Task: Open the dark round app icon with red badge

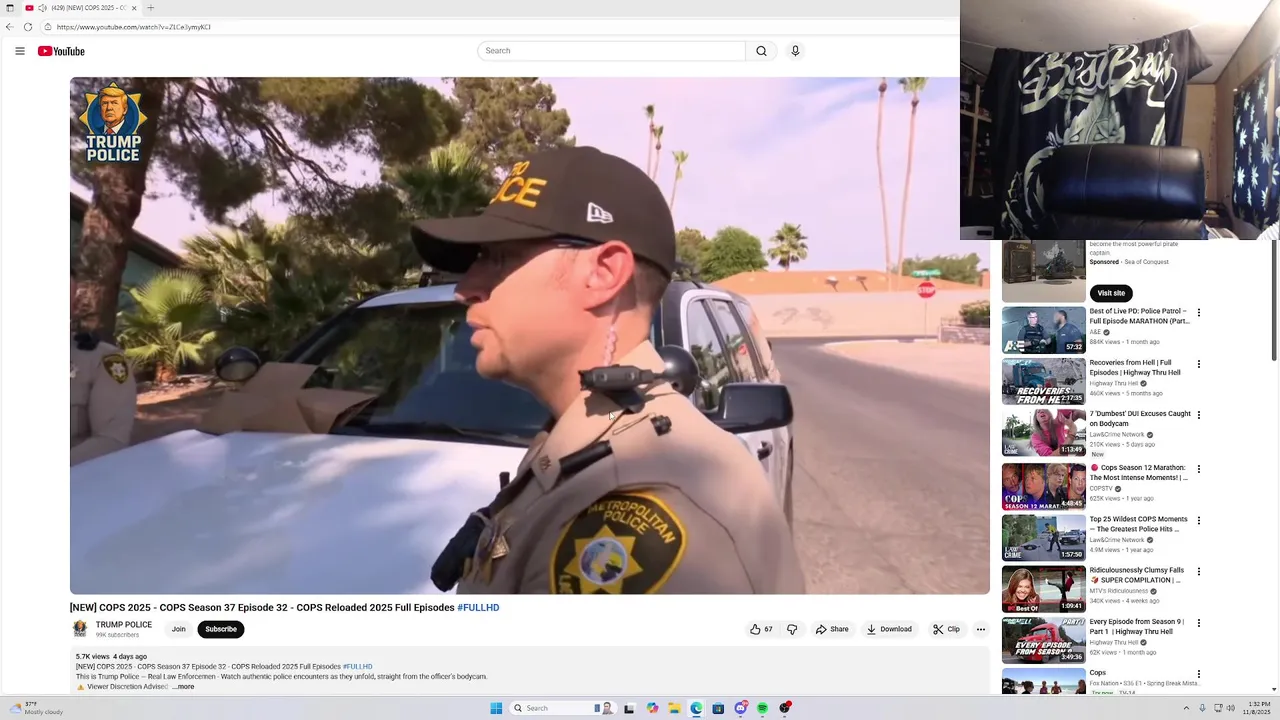Action: 785,708
